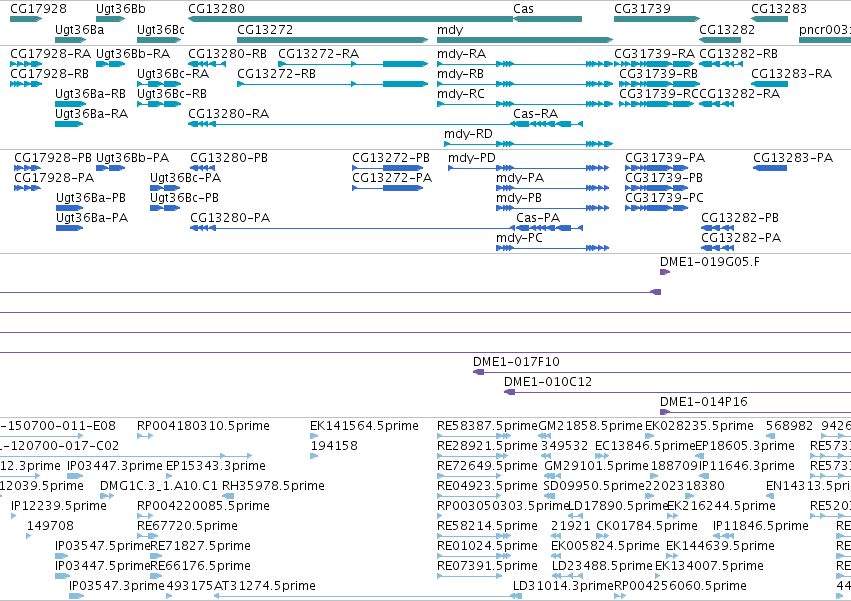Click the mdy gene label

450,29
